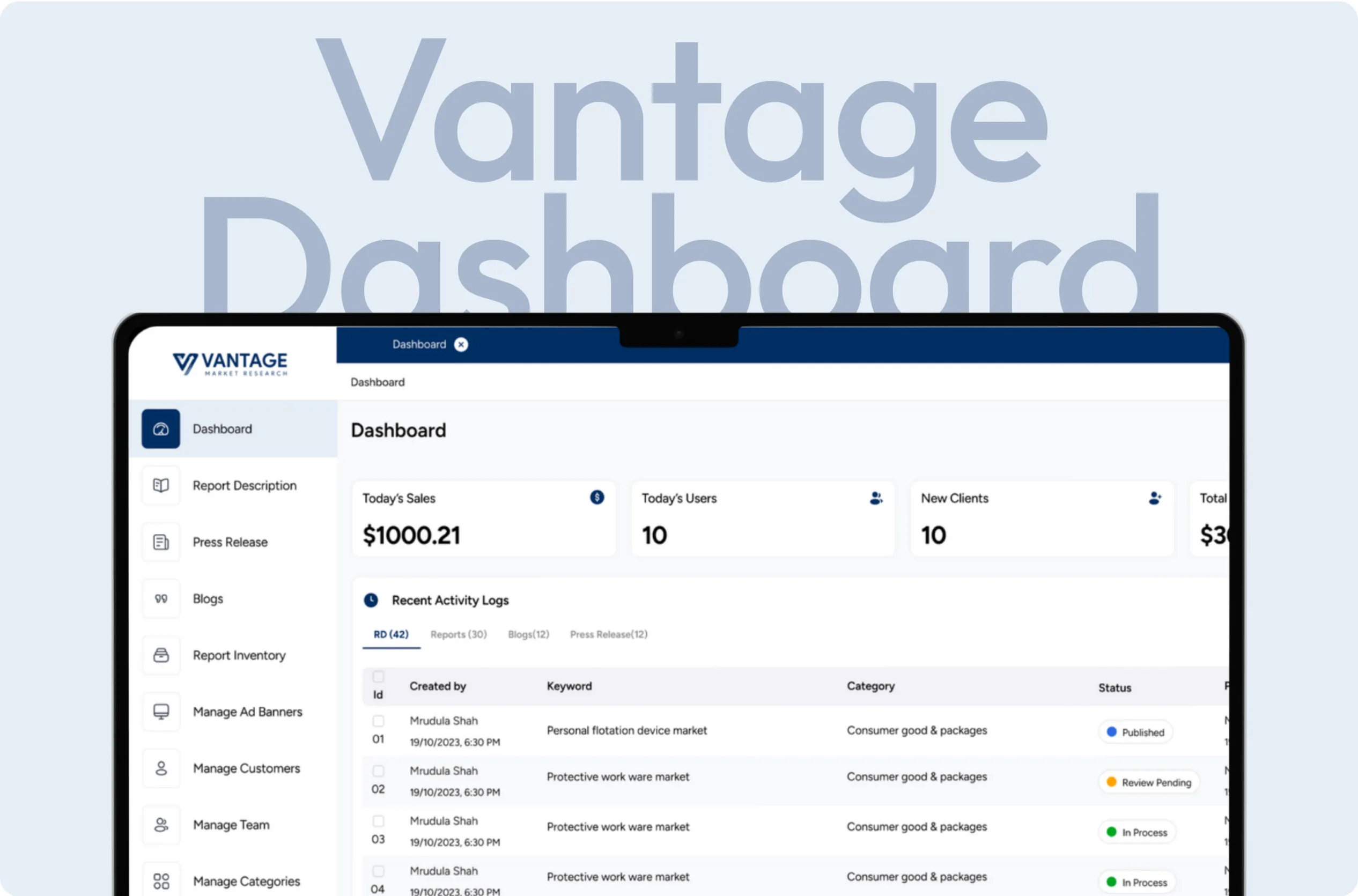
Task: Click Consumer good & packages in row 02
Action: (x=917, y=776)
